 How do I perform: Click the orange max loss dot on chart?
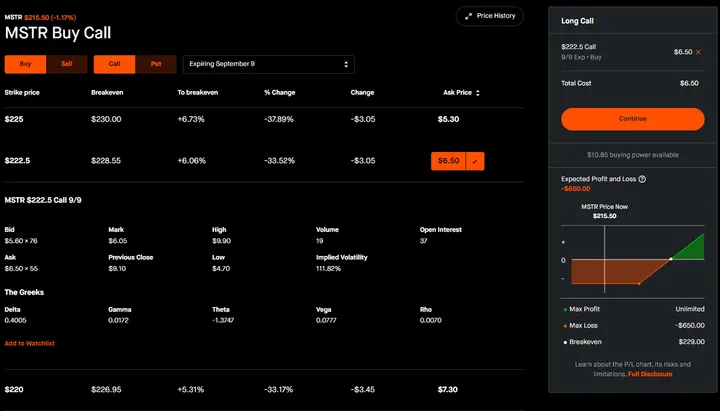[x=638, y=283]
